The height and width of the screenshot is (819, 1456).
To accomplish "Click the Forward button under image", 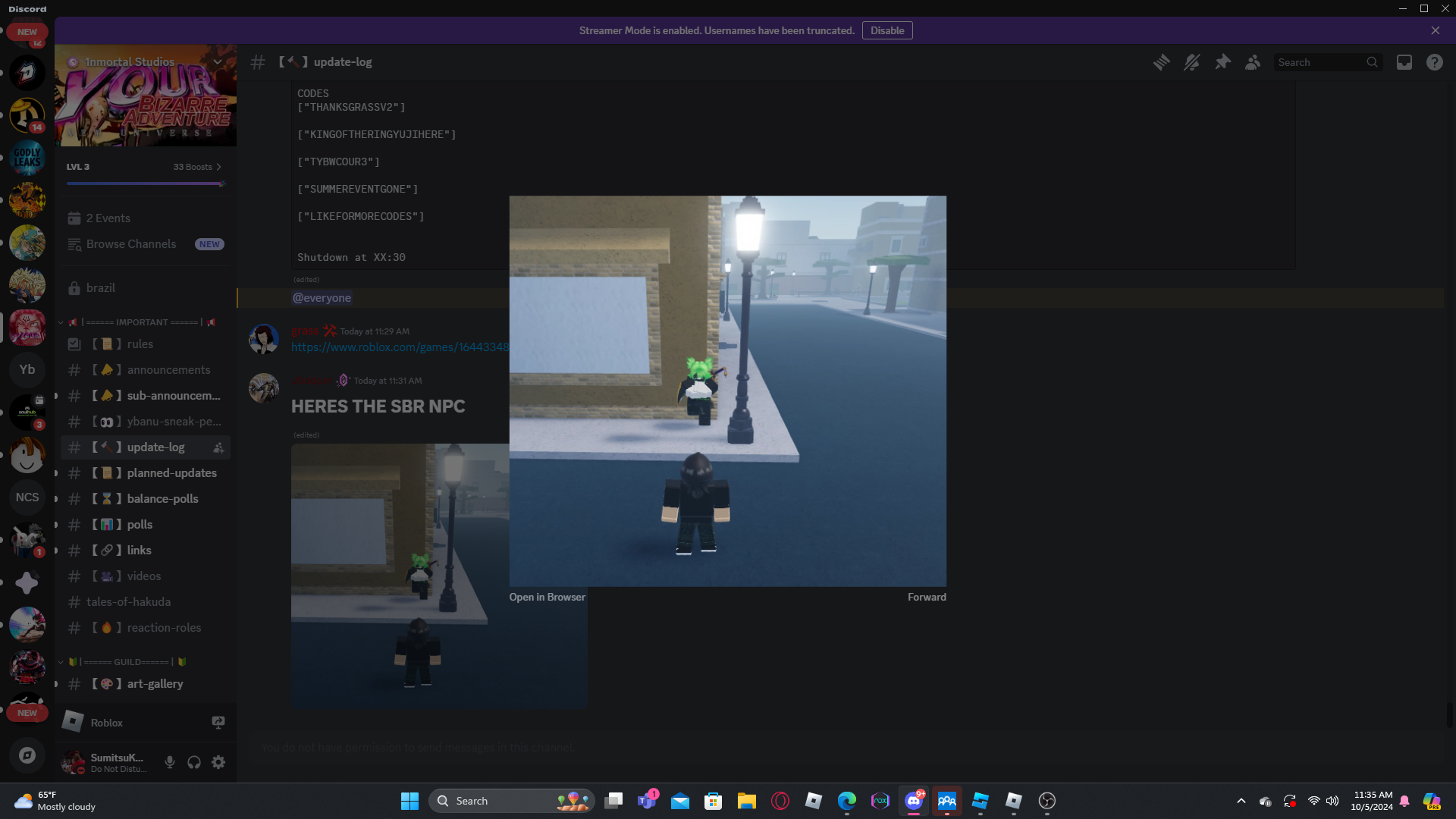I will pos(926,597).
